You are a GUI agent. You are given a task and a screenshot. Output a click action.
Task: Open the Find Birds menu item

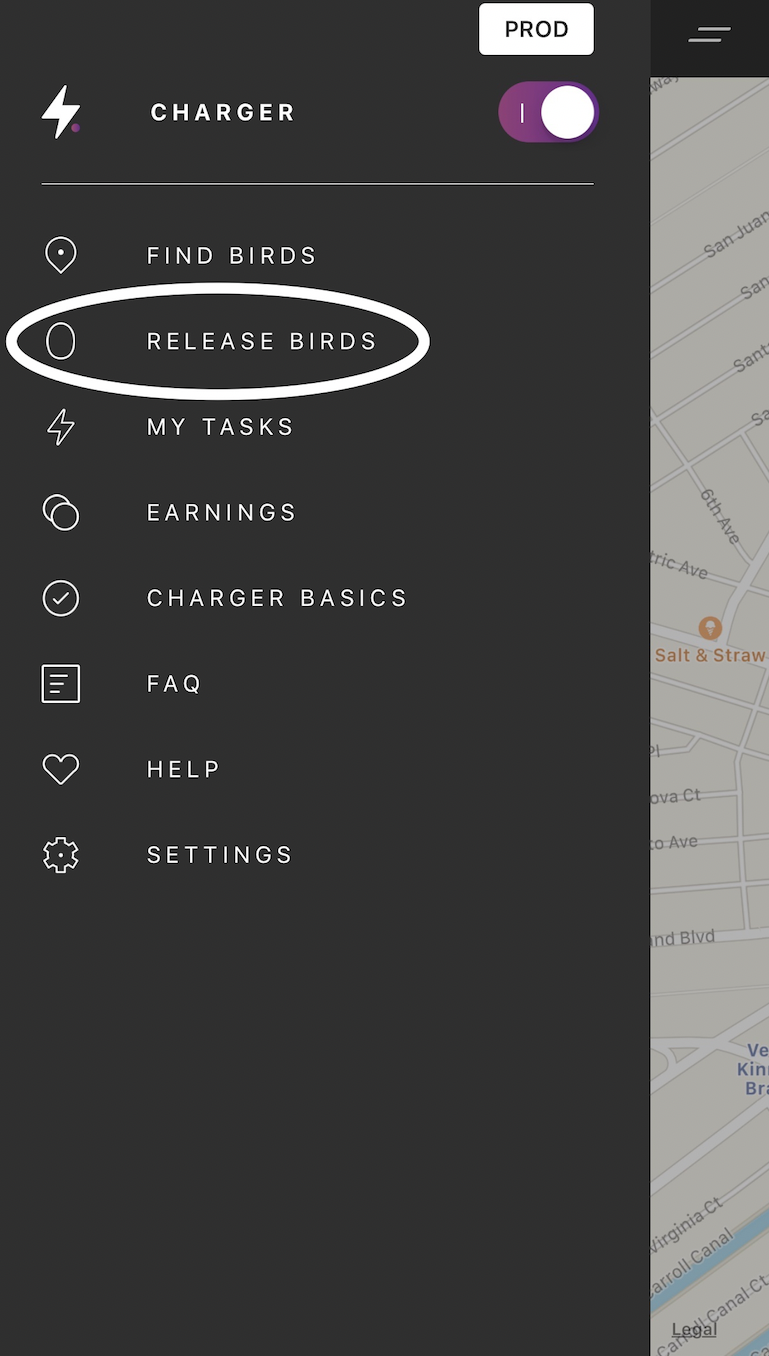[x=232, y=256]
